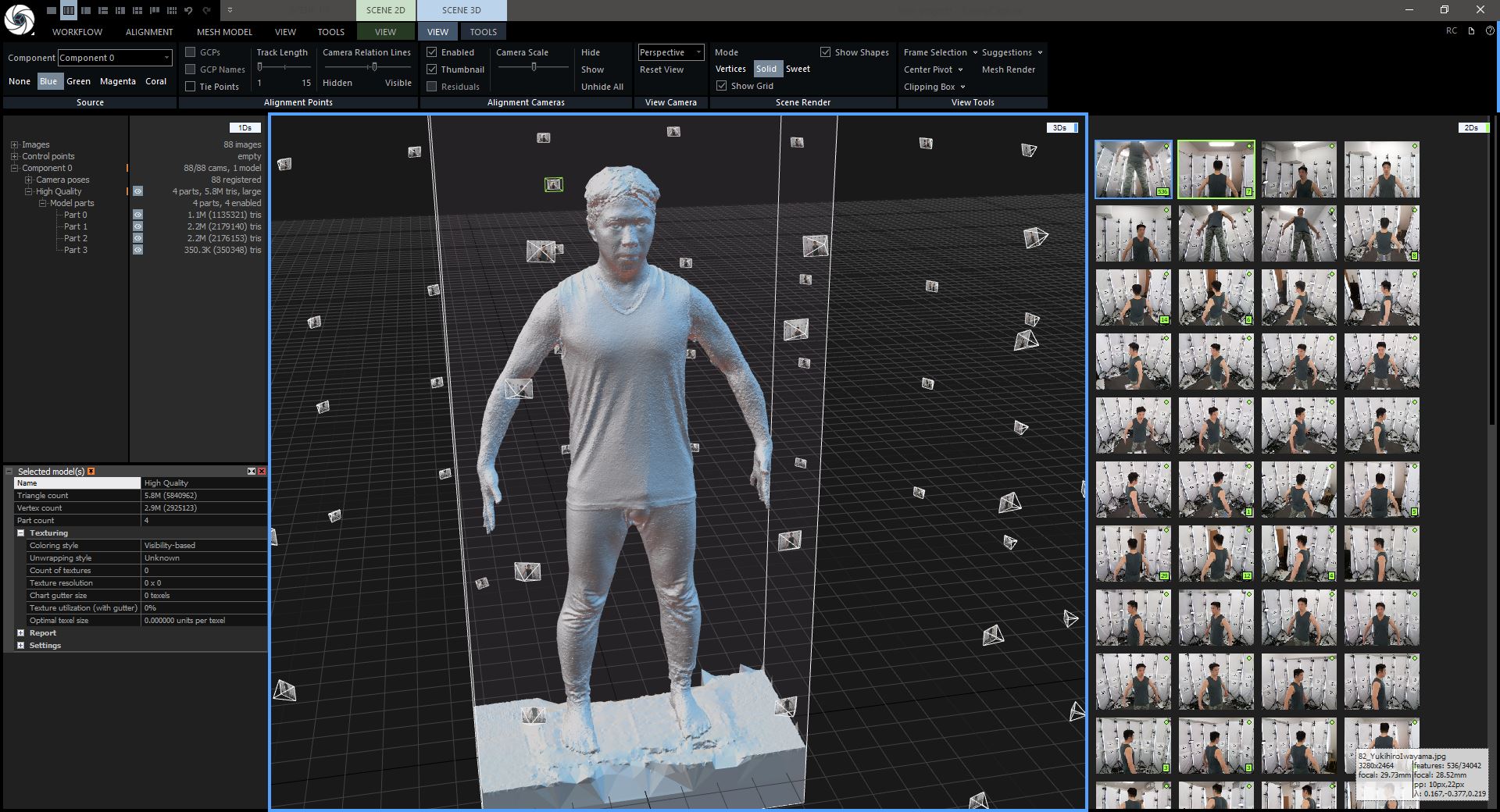Enable the GCP Names checkbox
This screenshot has width=1500, height=812.
pyautogui.click(x=190, y=69)
